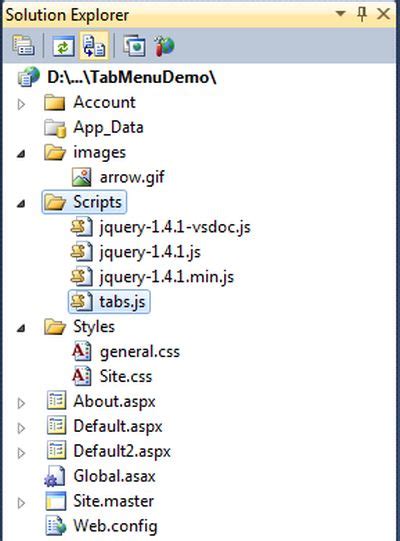
Task: Collapse the images folder arrow
Action: tap(21, 154)
